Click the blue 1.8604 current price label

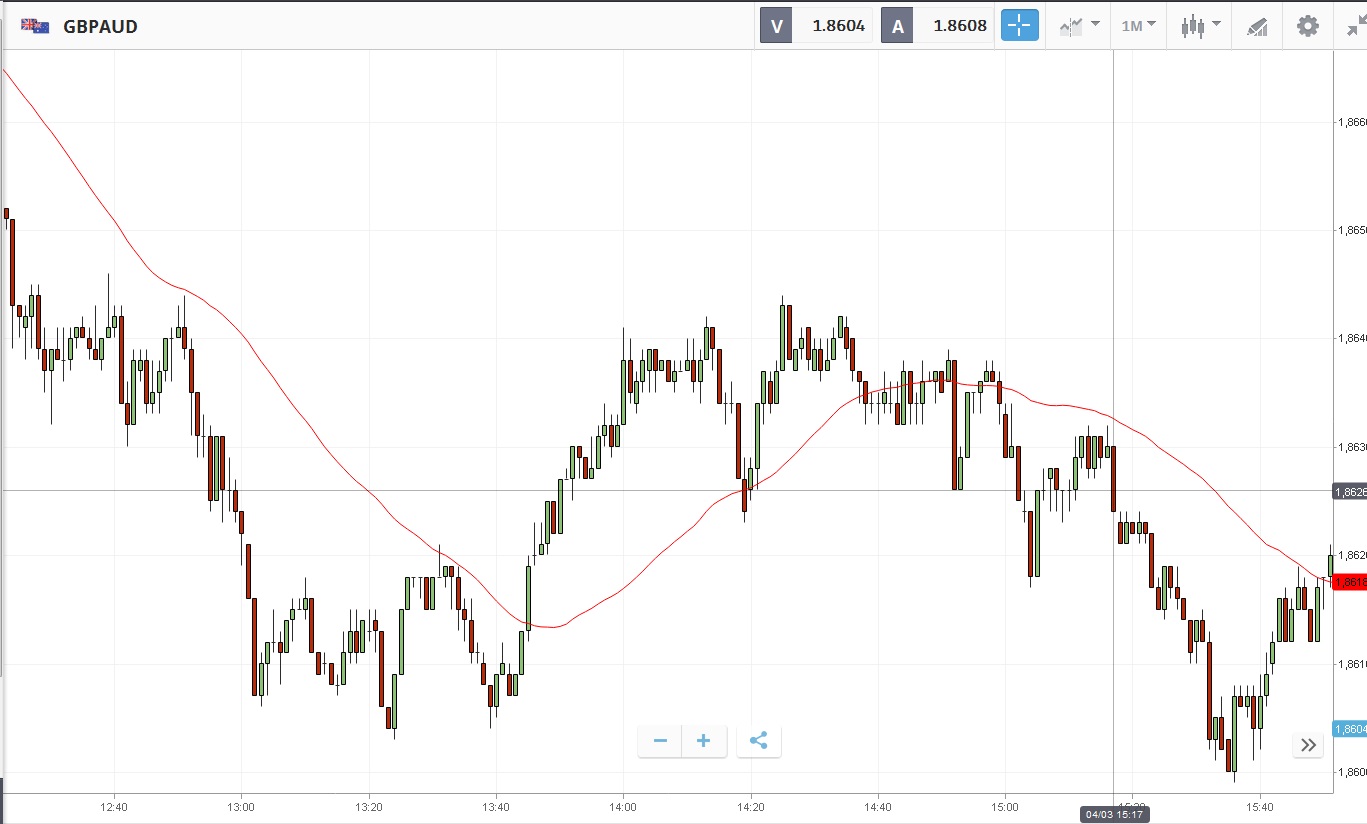(x=1349, y=730)
